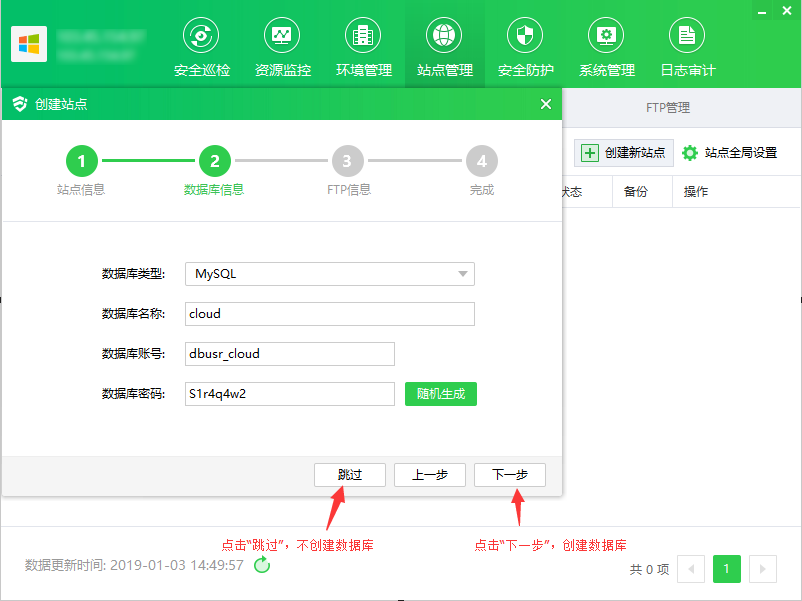The height and width of the screenshot is (601, 802).
Task: Open the 日志审计 log audit icon
Action: (x=687, y=35)
